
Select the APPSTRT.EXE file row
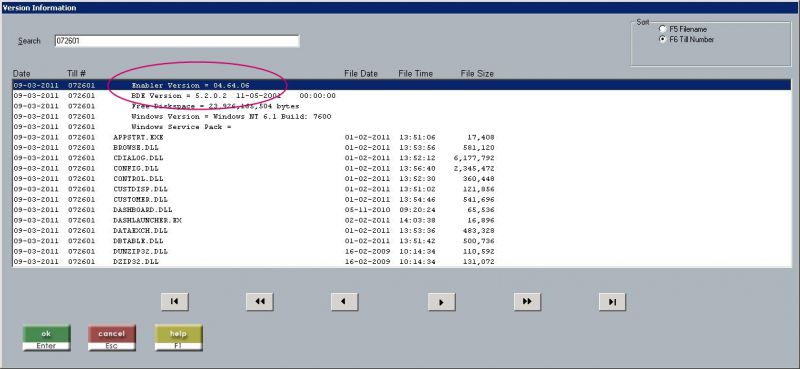pyautogui.click(x=402, y=137)
